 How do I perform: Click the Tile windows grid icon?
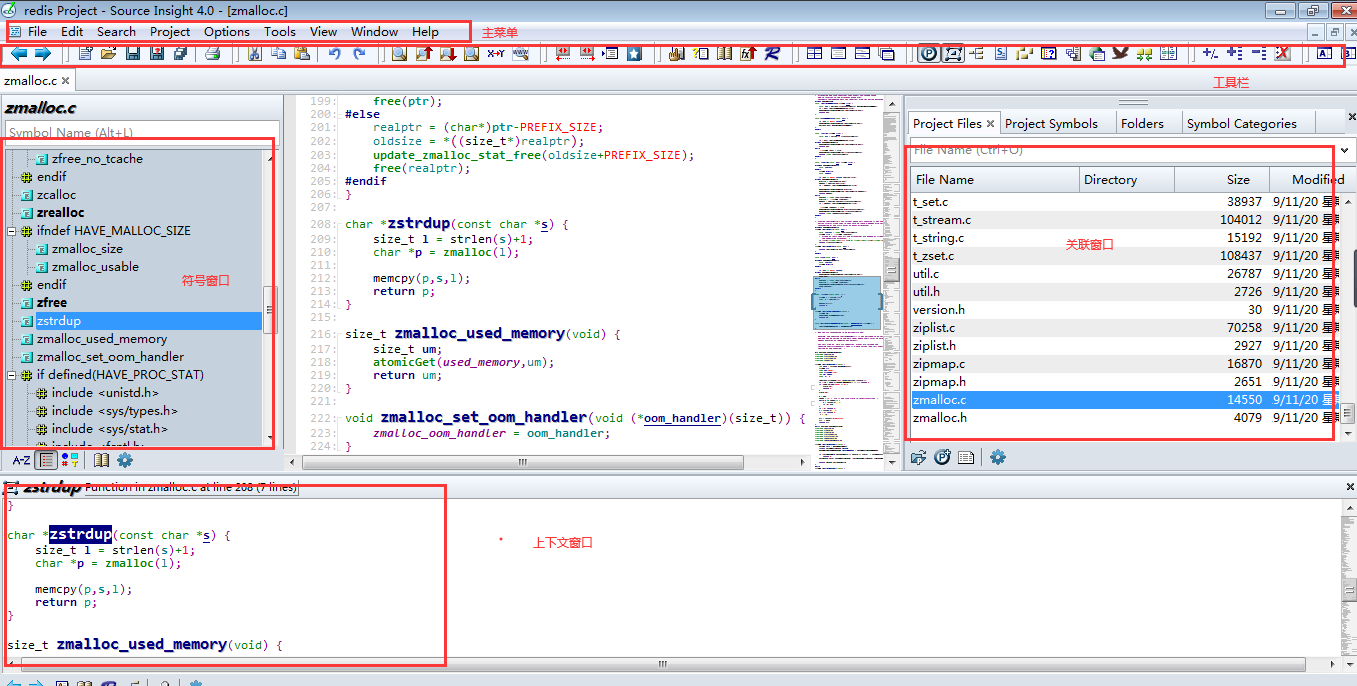[814, 53]
